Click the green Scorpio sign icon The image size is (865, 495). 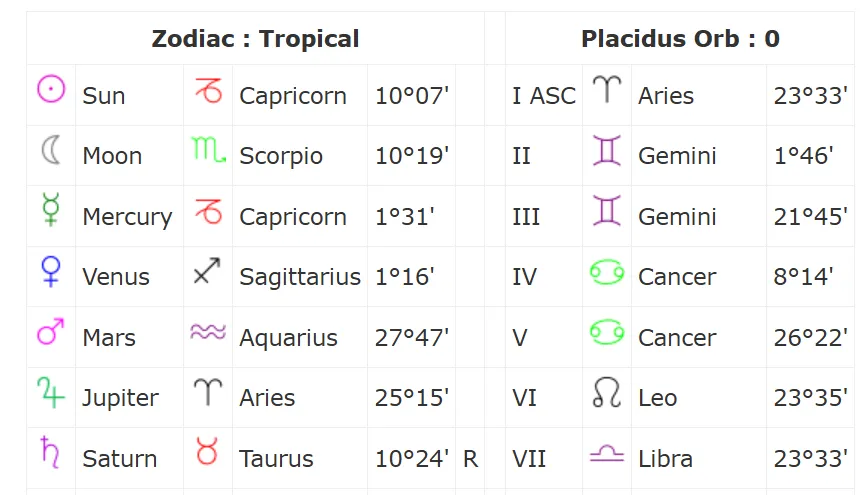click(x=208, y=152)
